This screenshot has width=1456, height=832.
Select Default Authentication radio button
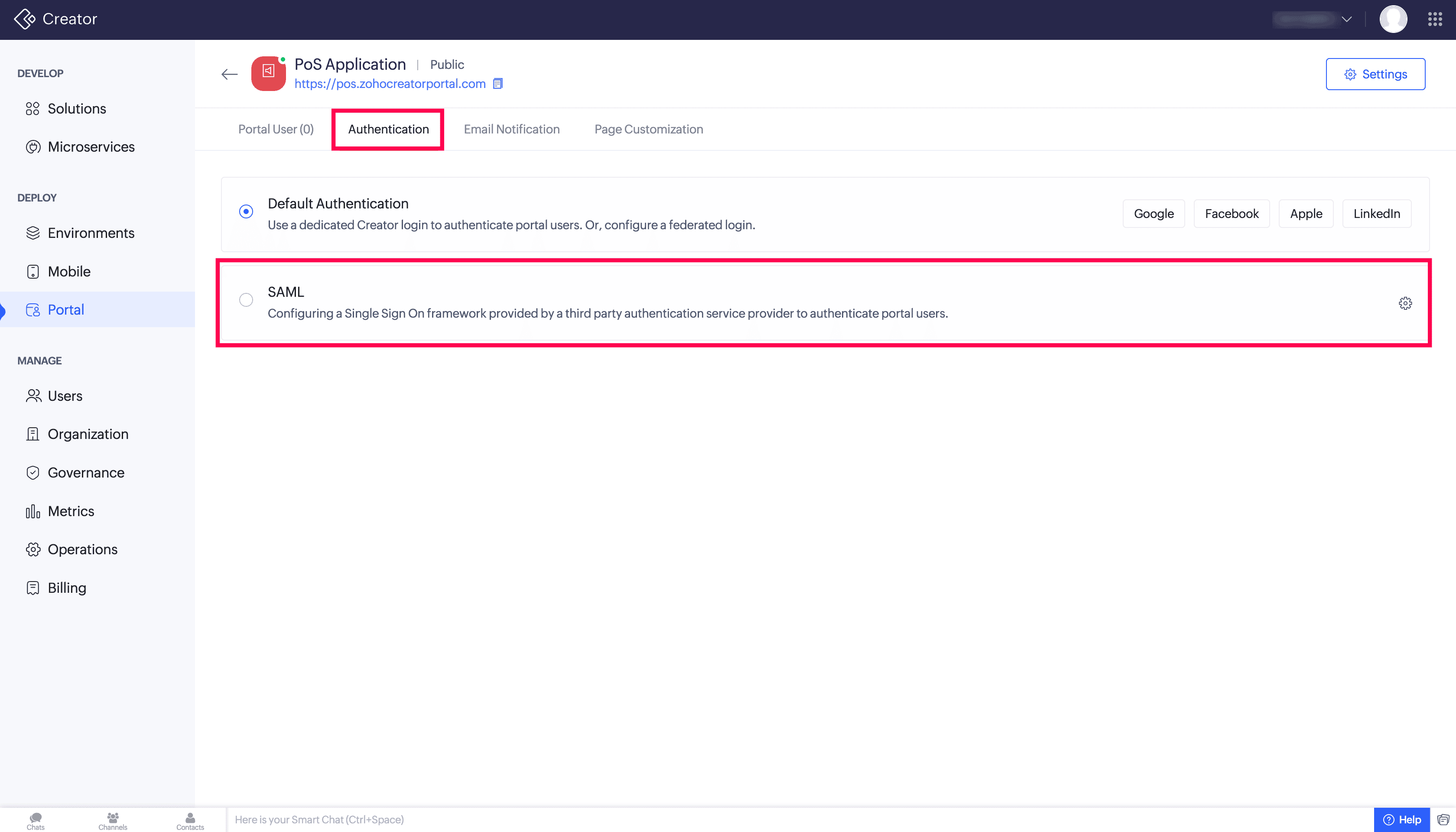click(x=246, y=211)
